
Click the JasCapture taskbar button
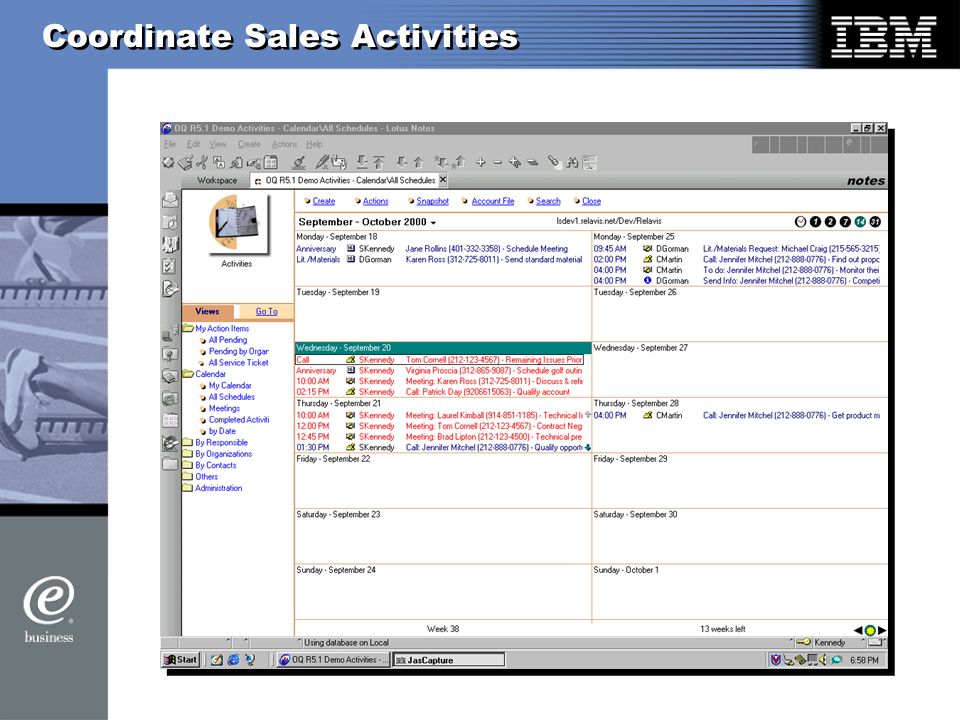pyautogui.click(x=448, y=660)
